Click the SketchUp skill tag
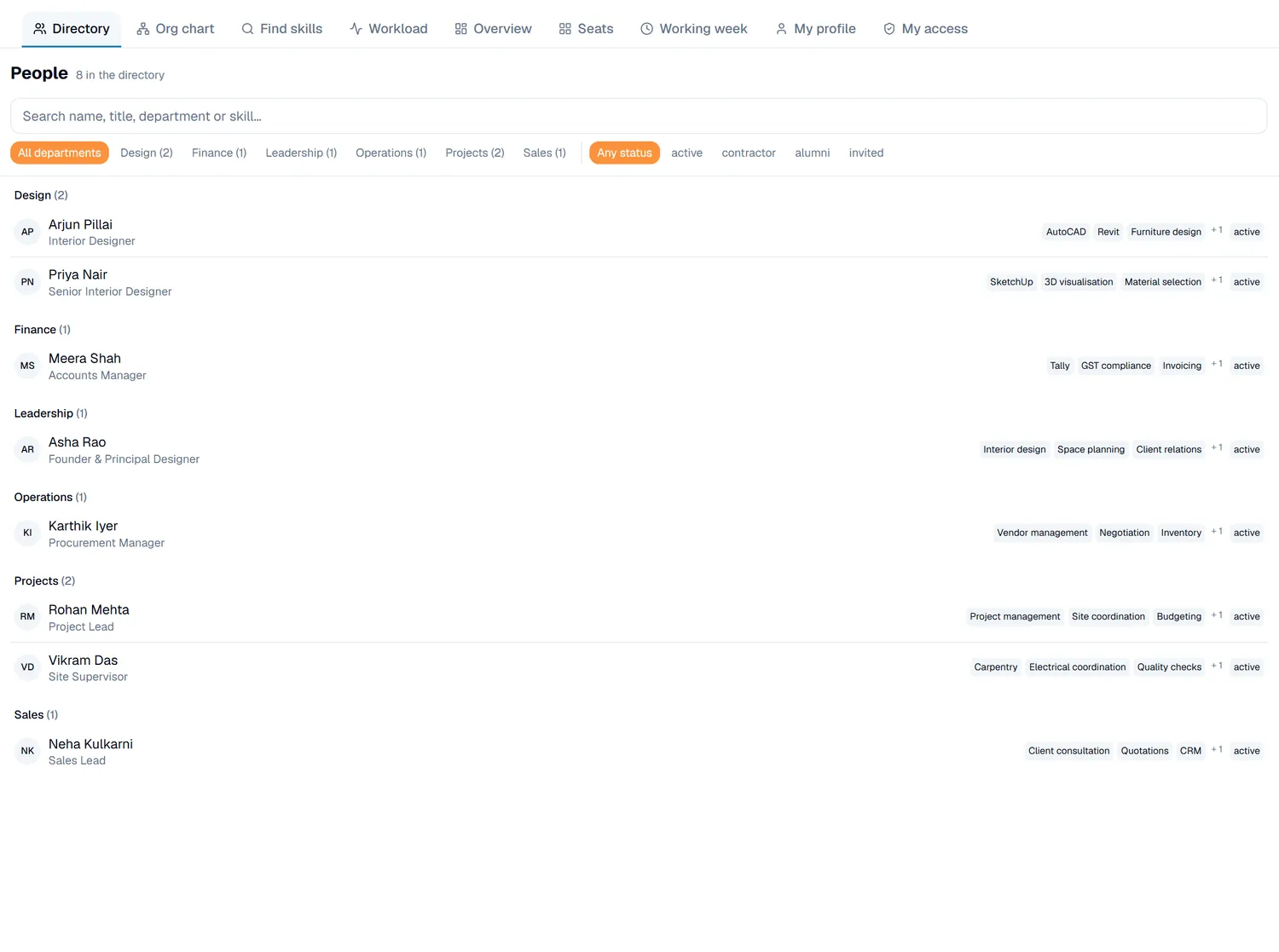Viewport: 1279px width, 952px height. 1011,282
